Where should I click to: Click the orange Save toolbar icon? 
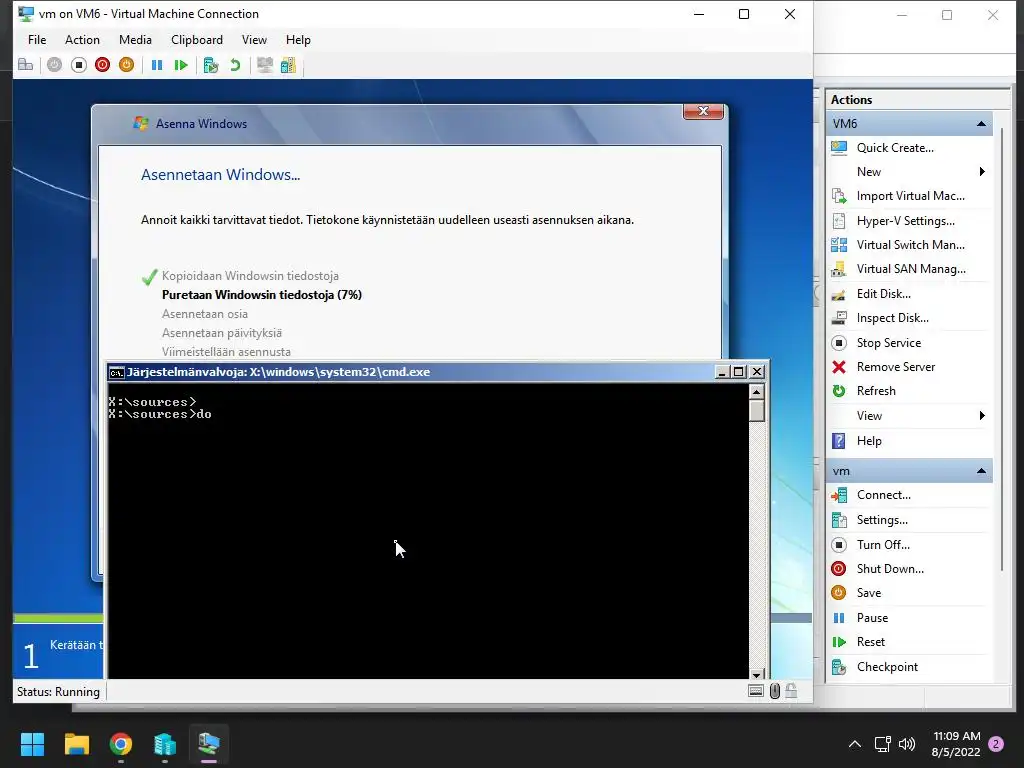pos(127,65)
